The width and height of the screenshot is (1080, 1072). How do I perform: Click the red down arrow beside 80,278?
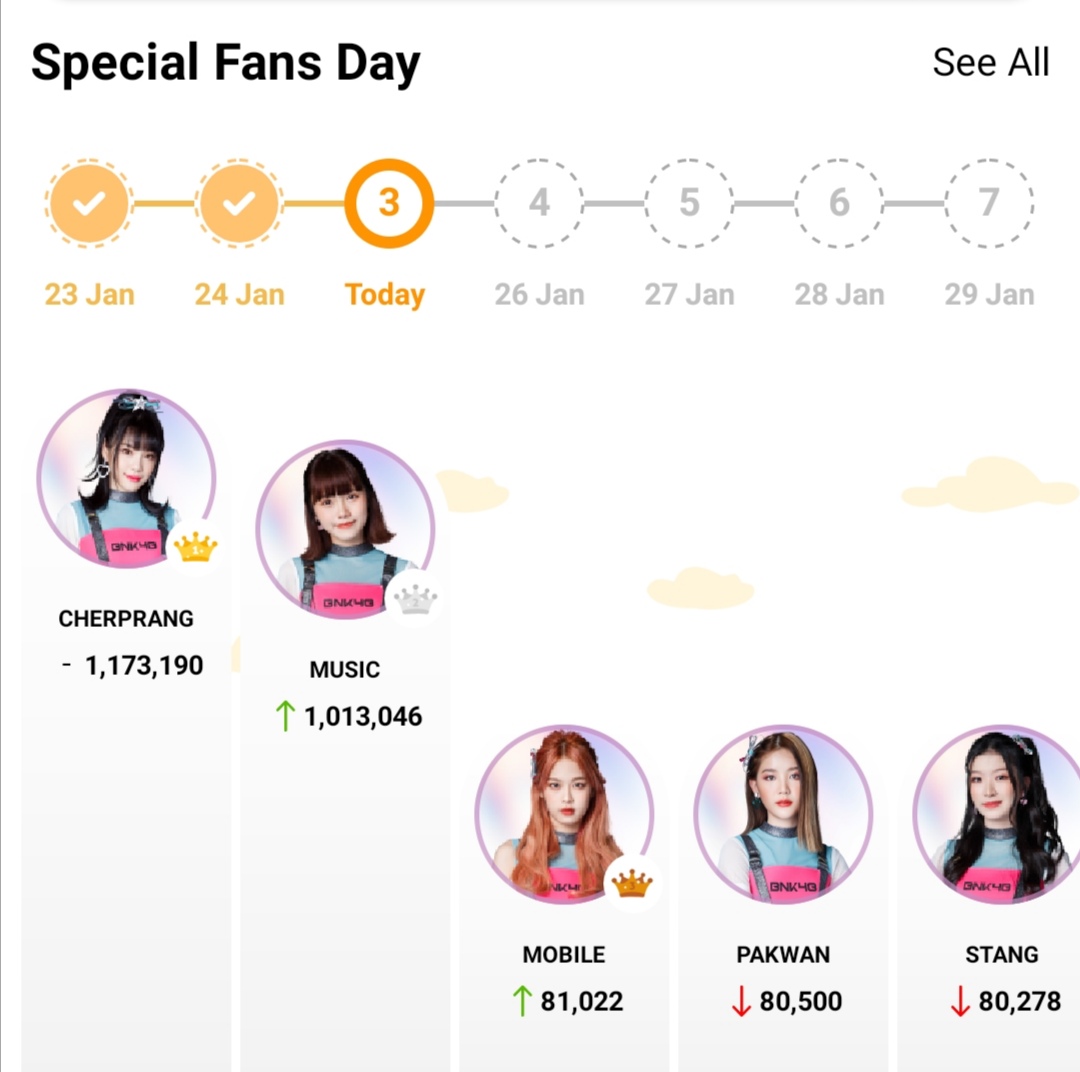pos(960,1001)
